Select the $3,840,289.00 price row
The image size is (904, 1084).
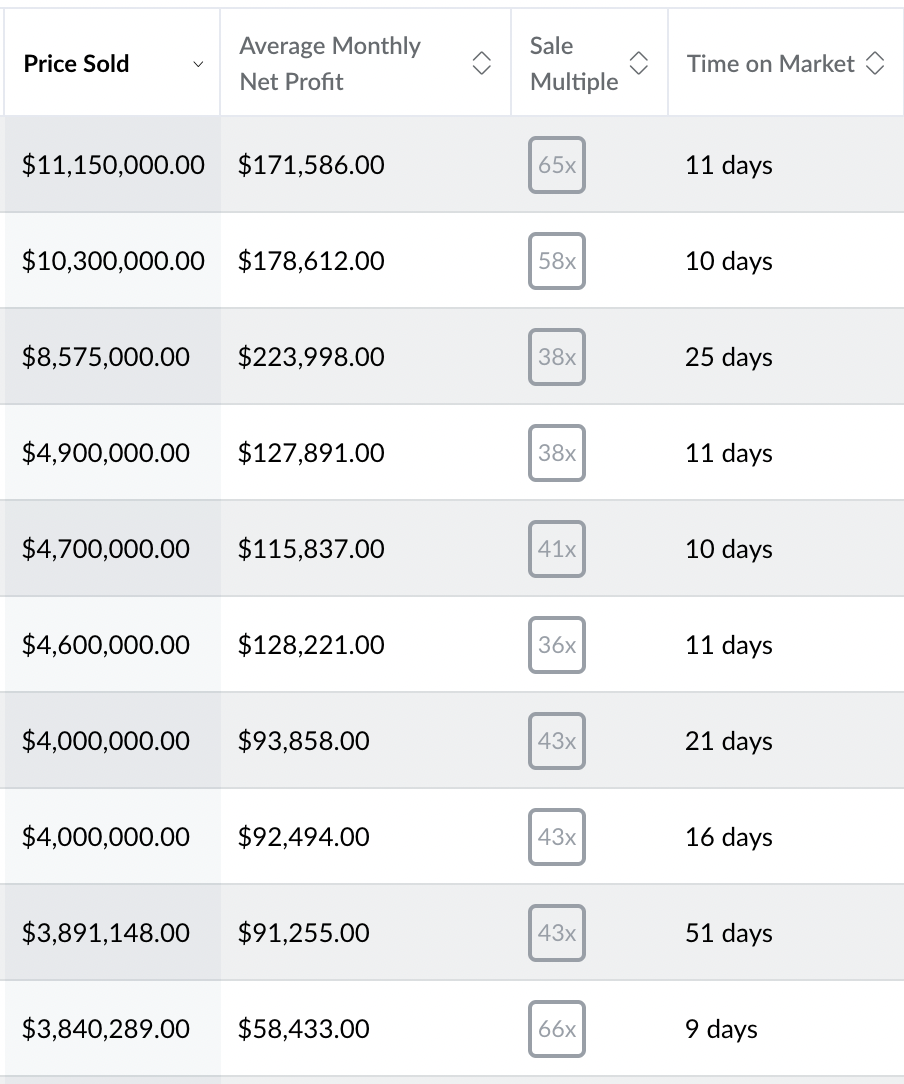106,1030
